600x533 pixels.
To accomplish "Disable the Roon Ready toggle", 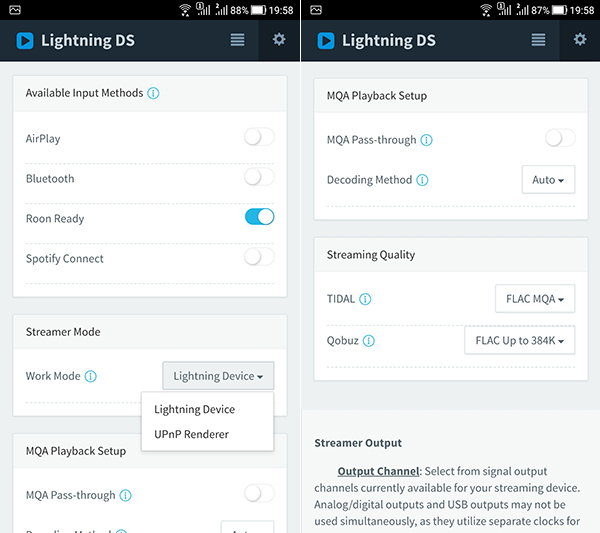I will 259,217.
